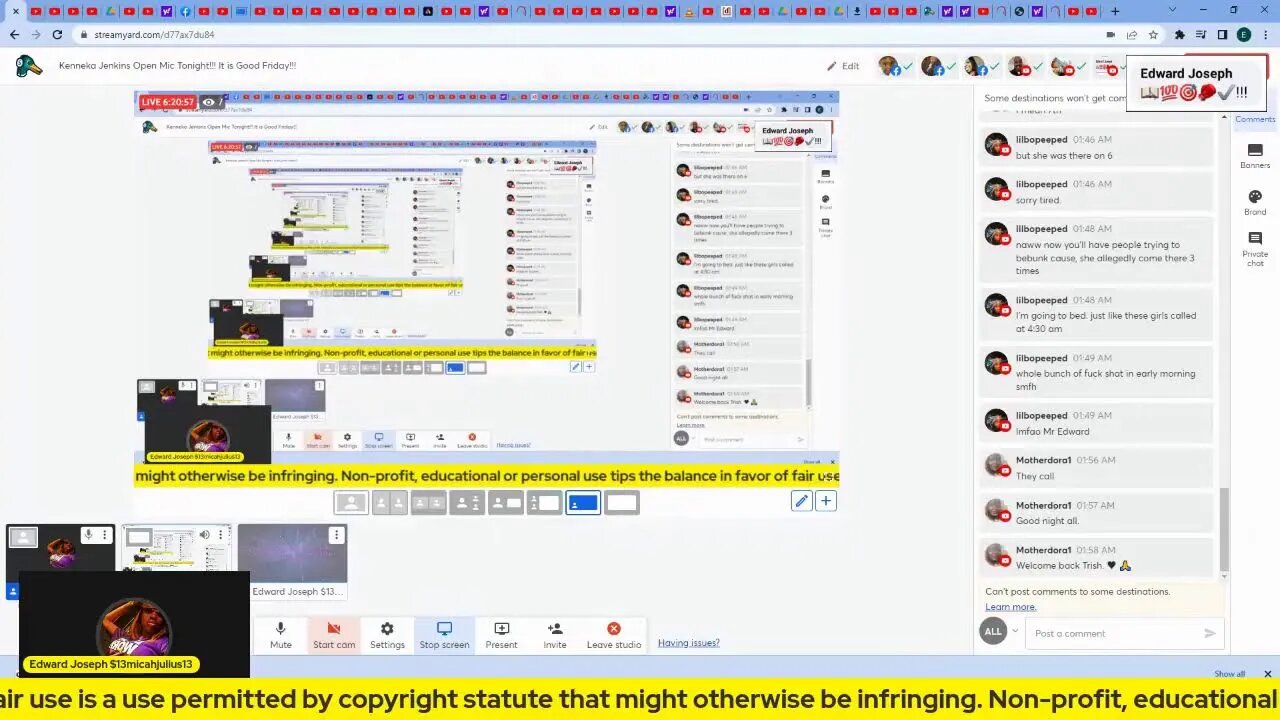The image size is (1280, 720).
Task: Open the Having issues? link
Action: 688,643
